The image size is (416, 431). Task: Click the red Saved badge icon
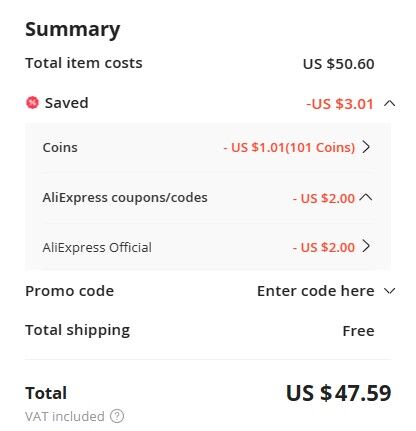click(32, 103)
